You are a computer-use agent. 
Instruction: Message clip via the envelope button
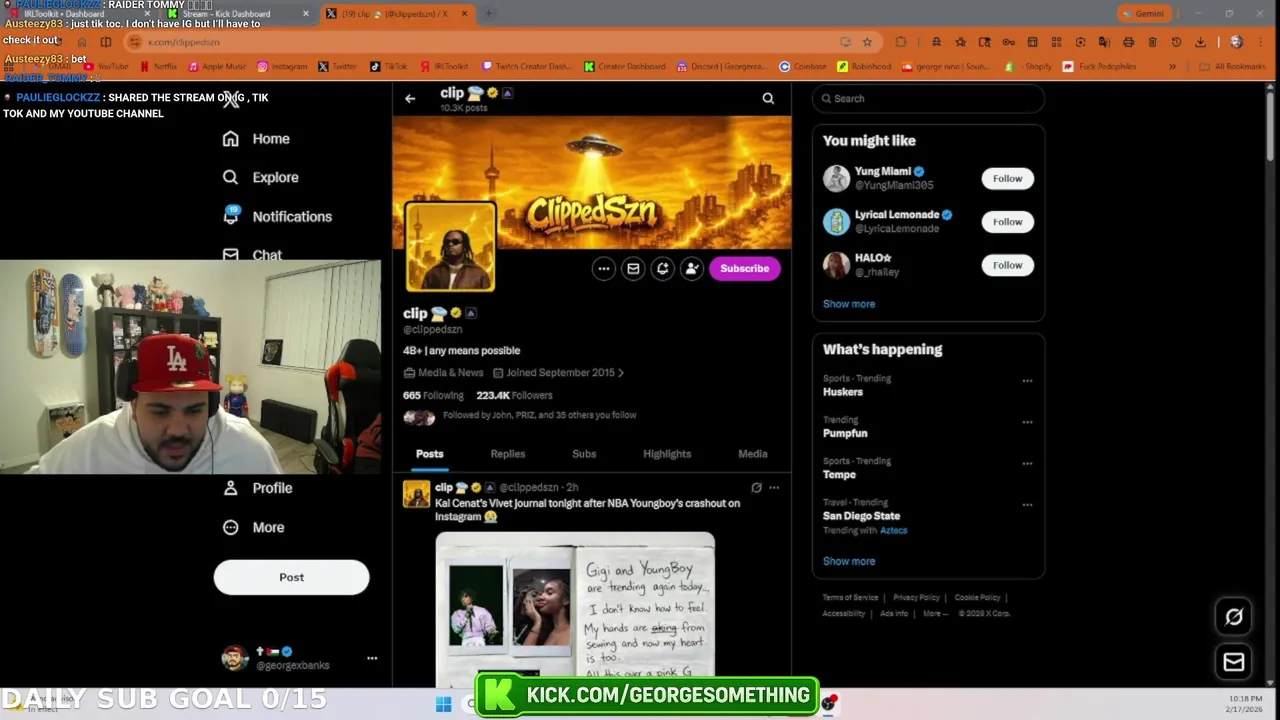[x=633, y=268]
